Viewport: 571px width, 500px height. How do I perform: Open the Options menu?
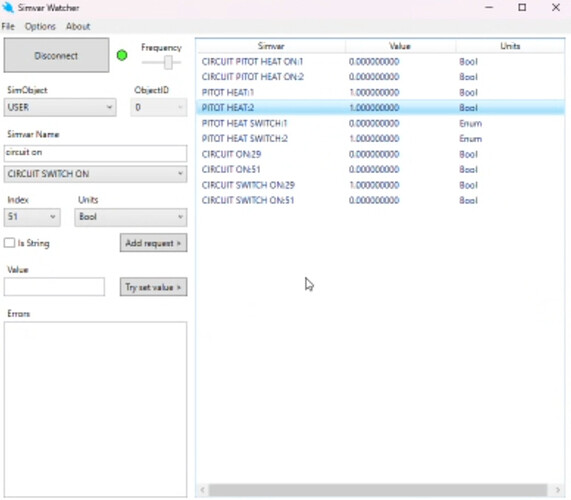click(x=40, y=26)
